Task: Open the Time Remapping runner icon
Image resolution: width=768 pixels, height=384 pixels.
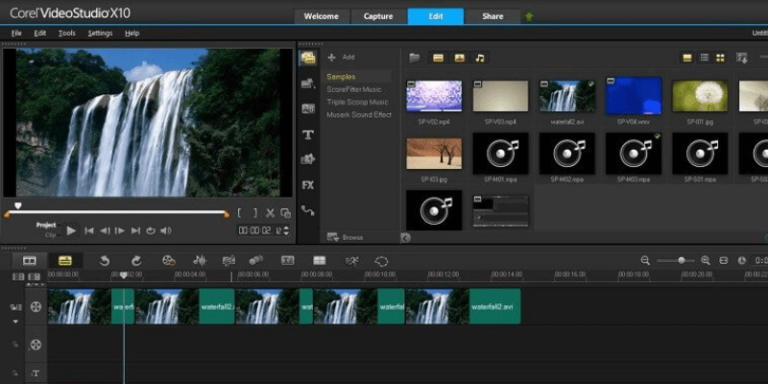Action: point(352,261)
